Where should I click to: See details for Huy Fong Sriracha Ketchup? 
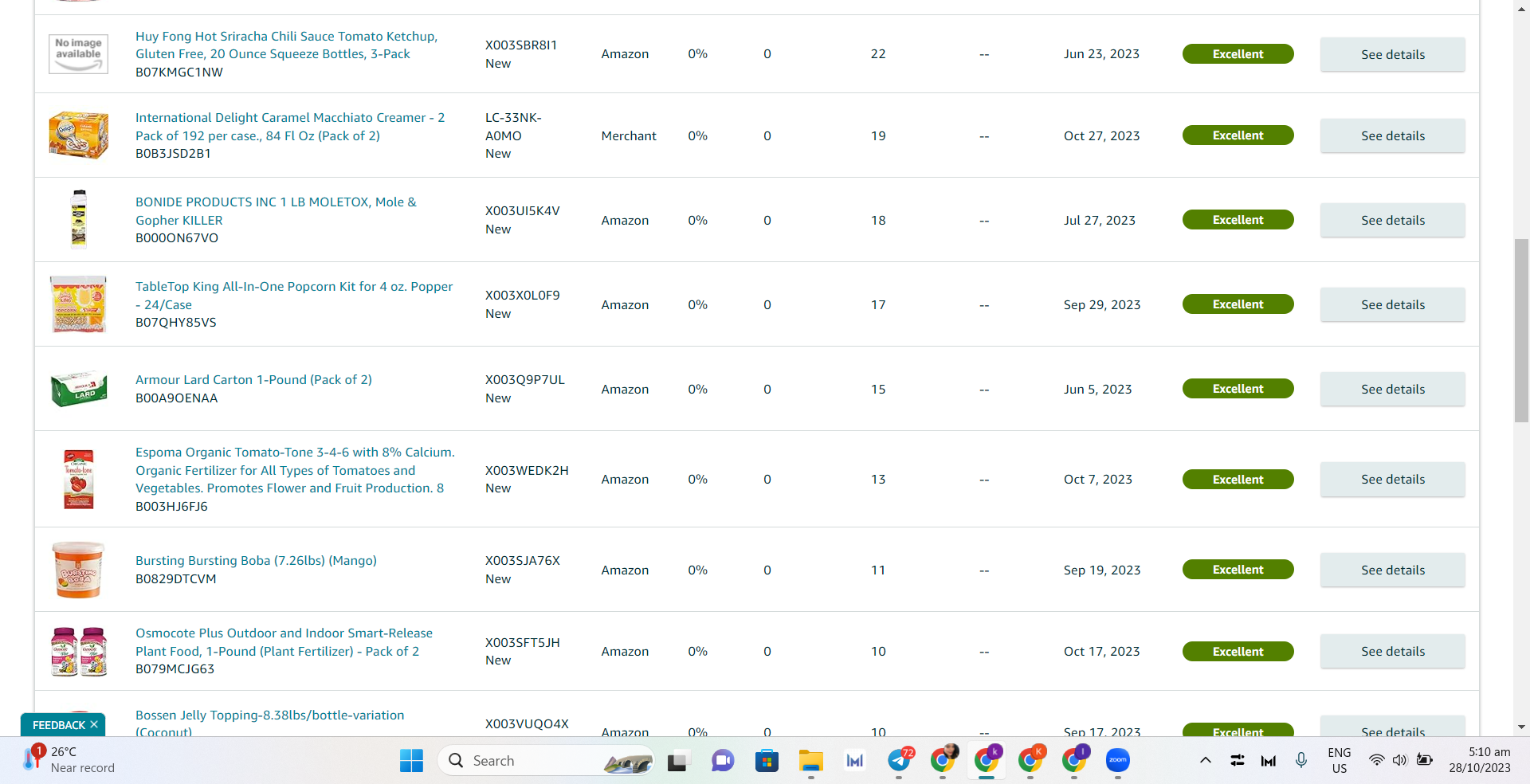[x=1393, y=54]
